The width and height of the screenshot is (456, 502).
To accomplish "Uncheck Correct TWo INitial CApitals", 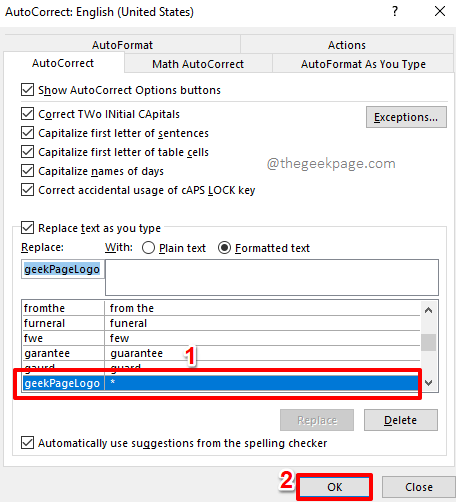I will (27, 114).
